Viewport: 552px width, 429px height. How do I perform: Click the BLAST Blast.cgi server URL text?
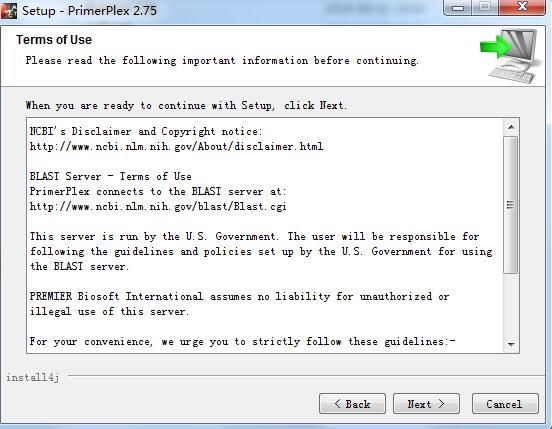coord(158,206)
